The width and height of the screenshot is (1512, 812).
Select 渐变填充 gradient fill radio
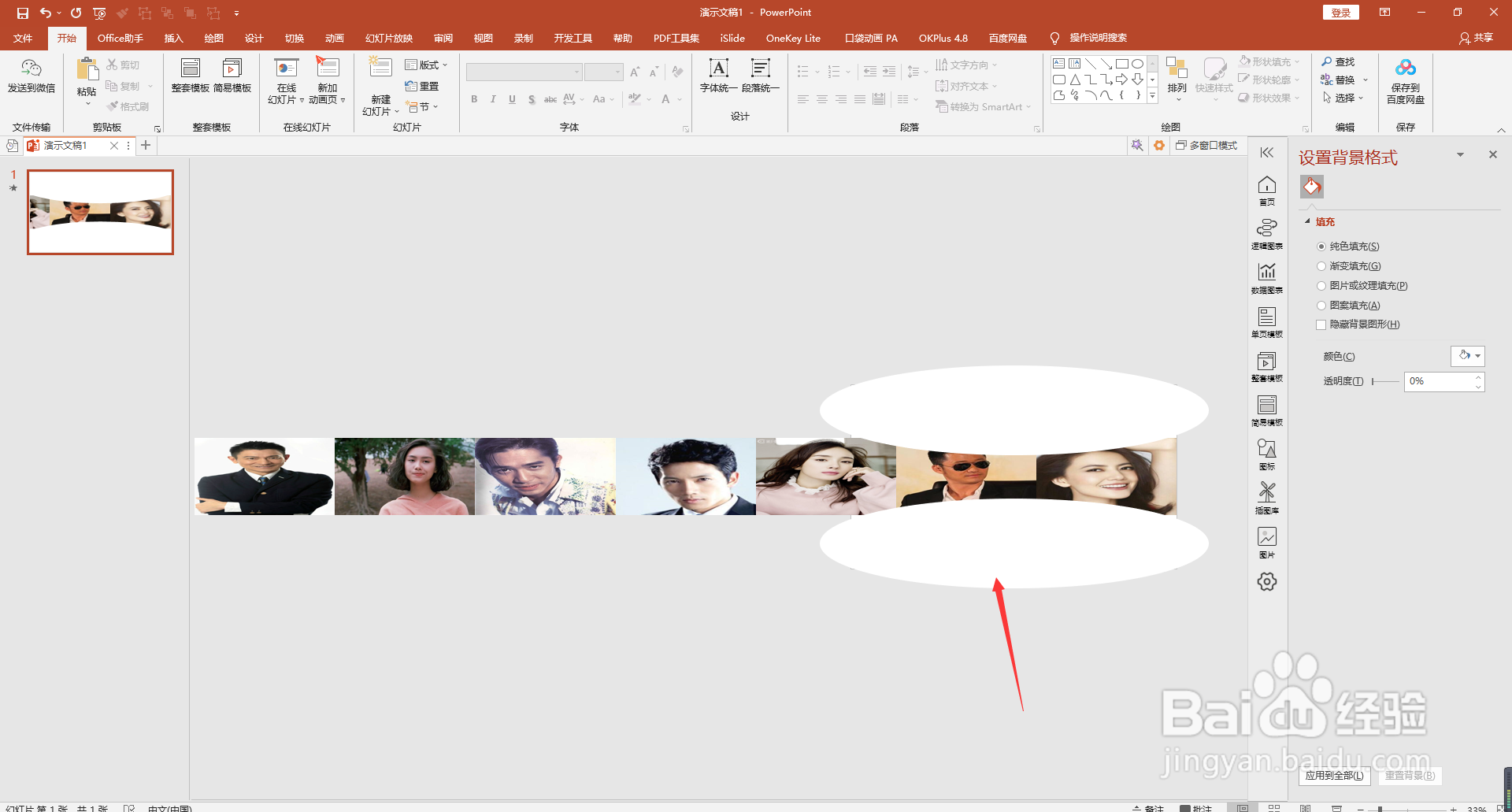point(1321,266)
